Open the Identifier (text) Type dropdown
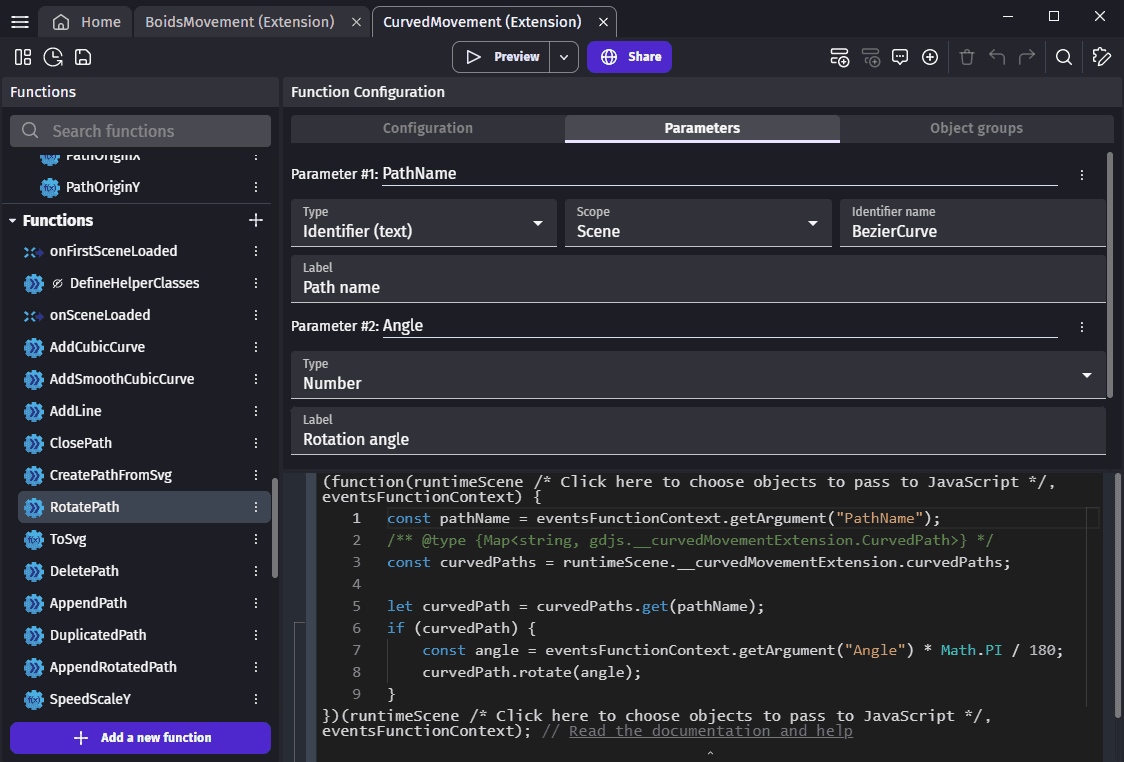1124x762 pixels. click(424, 223)
